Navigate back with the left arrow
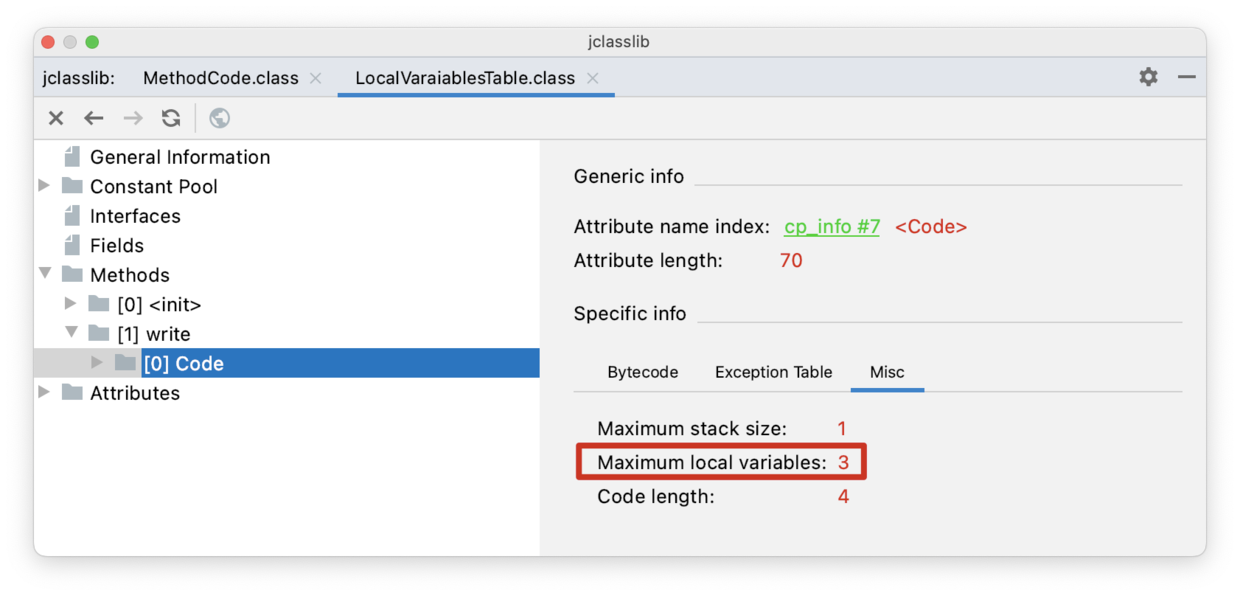This screenshot has width=1240, height=596. 94,118
